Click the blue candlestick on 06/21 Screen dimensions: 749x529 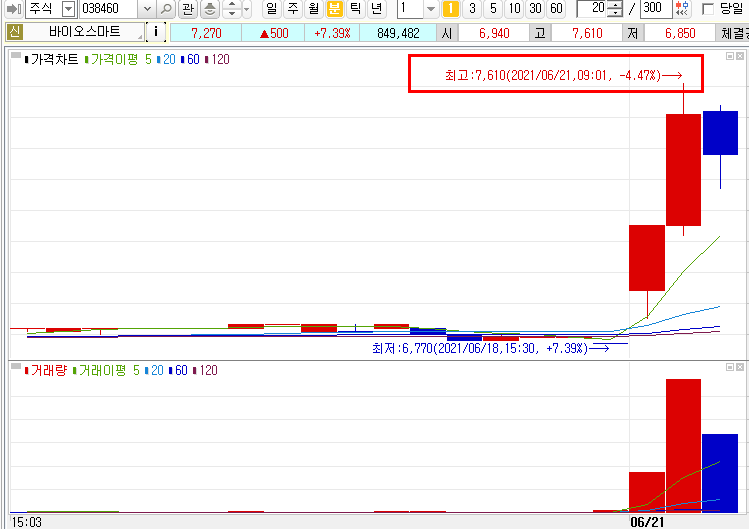[x=720, y=133]
